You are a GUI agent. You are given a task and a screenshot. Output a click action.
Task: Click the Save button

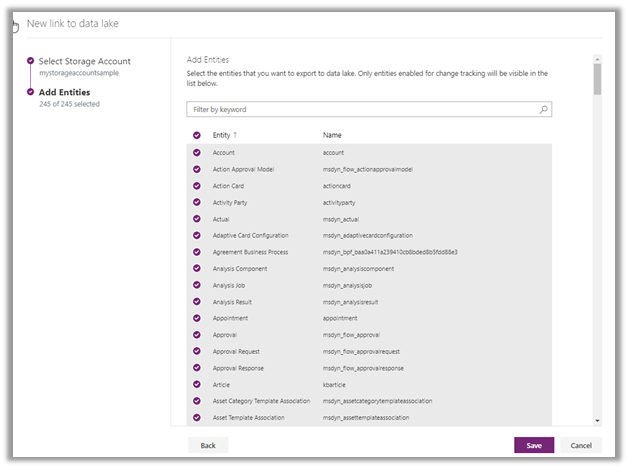pos(533,445)
